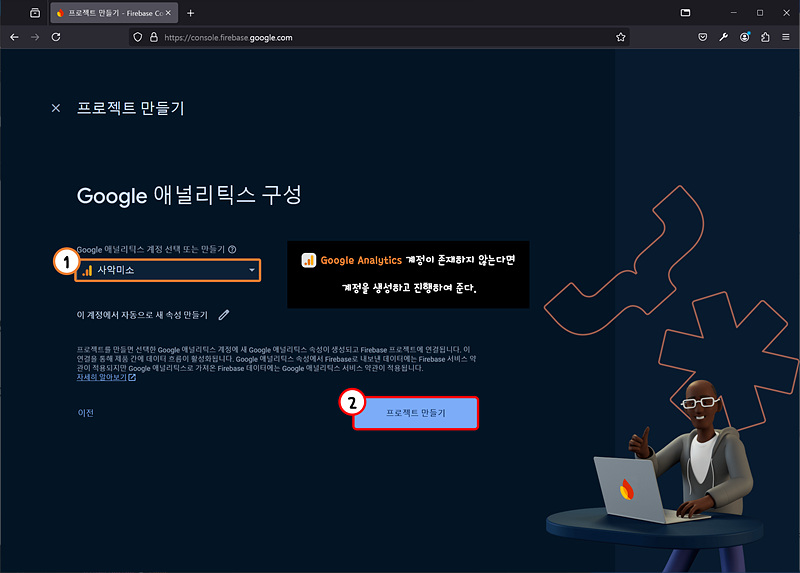Click the text 이 계정에서 자동으로 새 속성 만들기

142,315
